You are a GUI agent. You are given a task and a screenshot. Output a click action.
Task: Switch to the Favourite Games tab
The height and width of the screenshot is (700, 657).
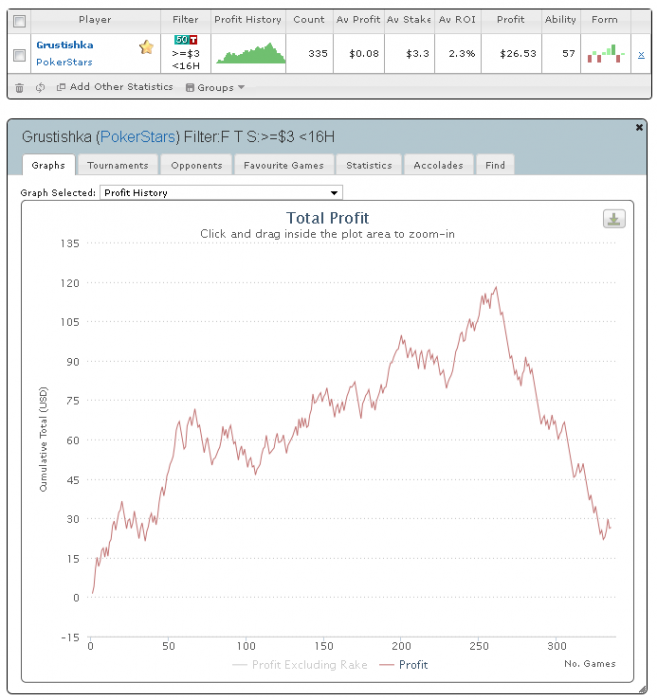[x=283, y=165]
